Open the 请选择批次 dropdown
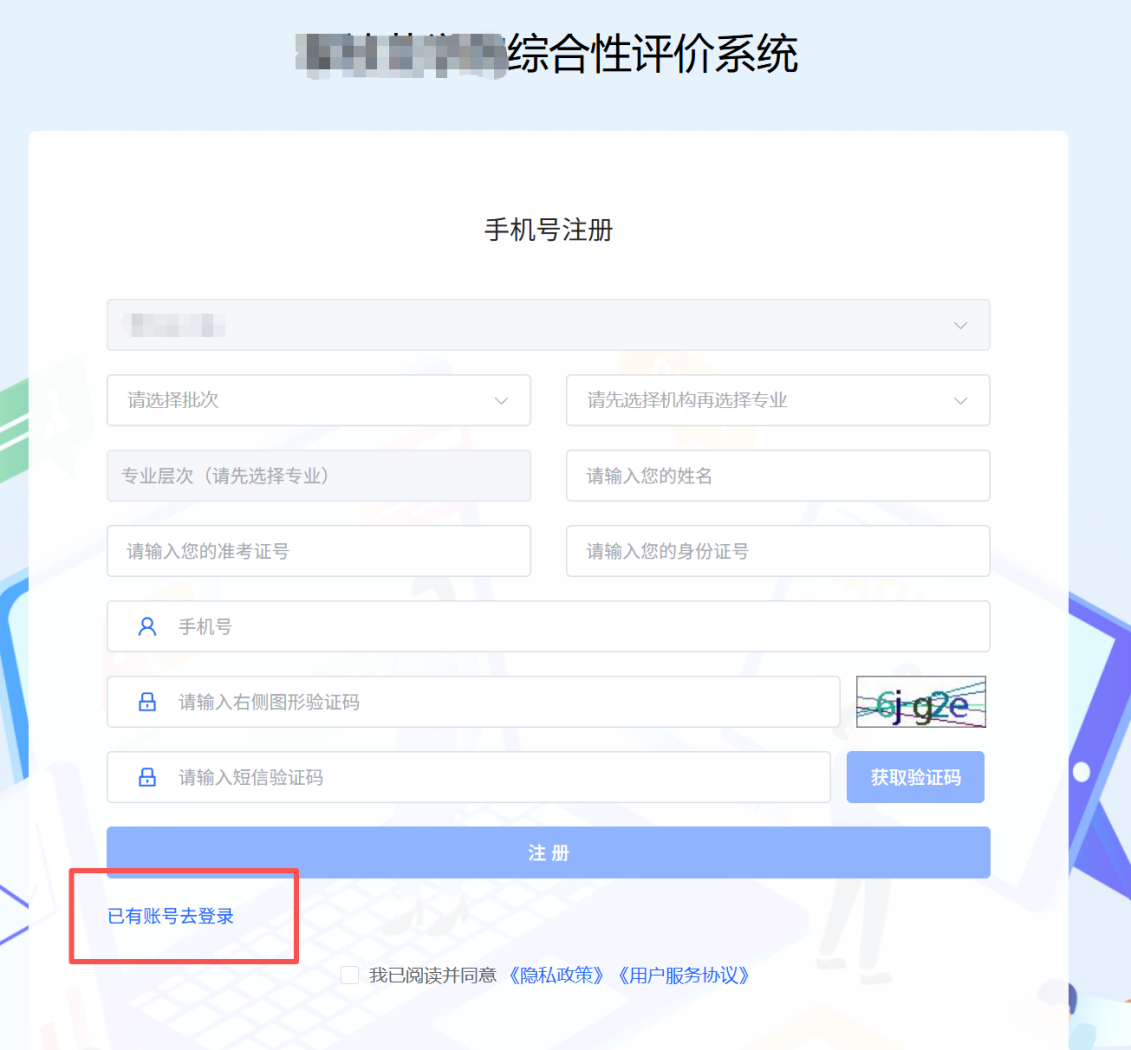 click(x=318, y=400)
